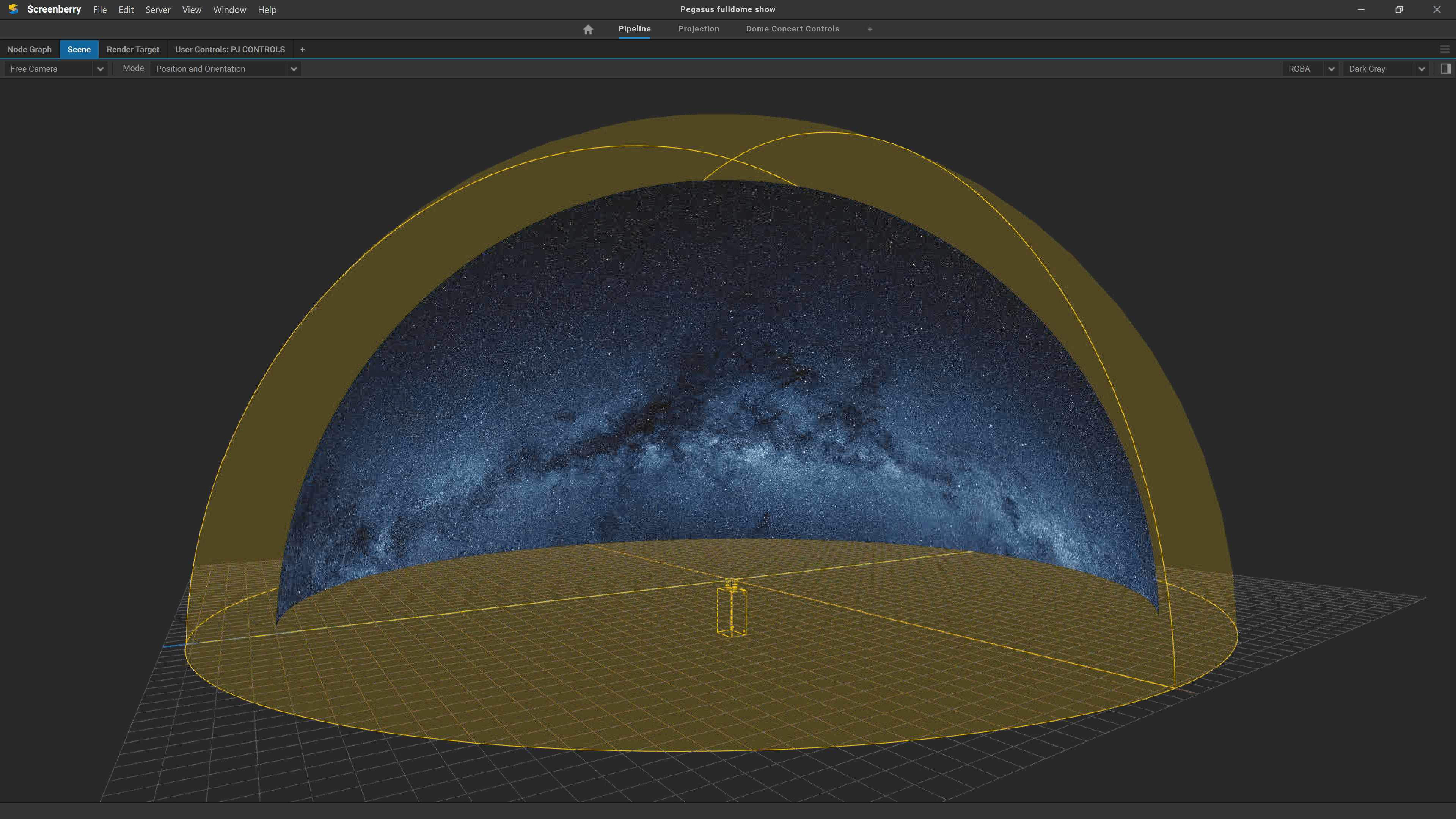Image resolution: width=1456 pixels, height=819 pixels.
Task: Add a new workspace with plus icon
Action: (x=870, y=29)
